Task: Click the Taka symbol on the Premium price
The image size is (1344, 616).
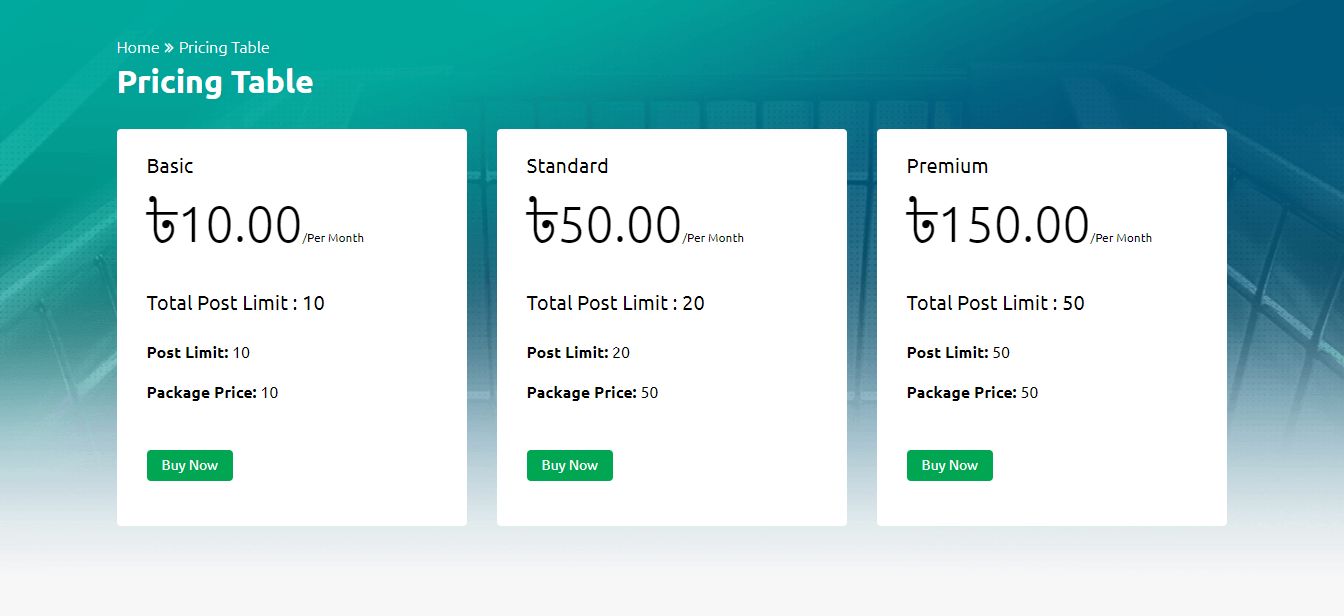Action: pyautogui.click(x=922, y=222)
